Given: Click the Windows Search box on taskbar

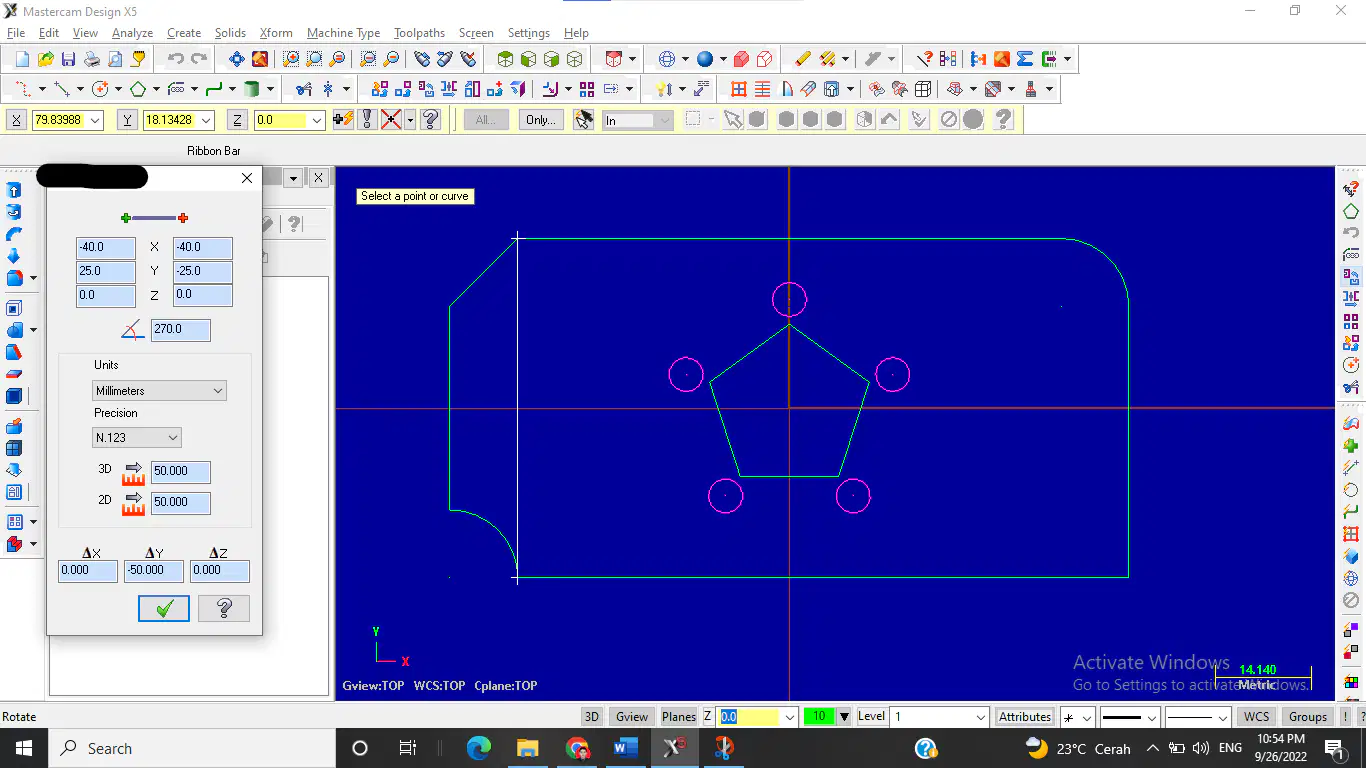Looking at the screenshot, I should (x=190, y=748).
